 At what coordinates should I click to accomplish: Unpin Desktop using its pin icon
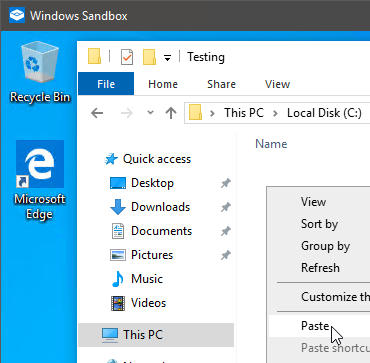click(226, 183)
